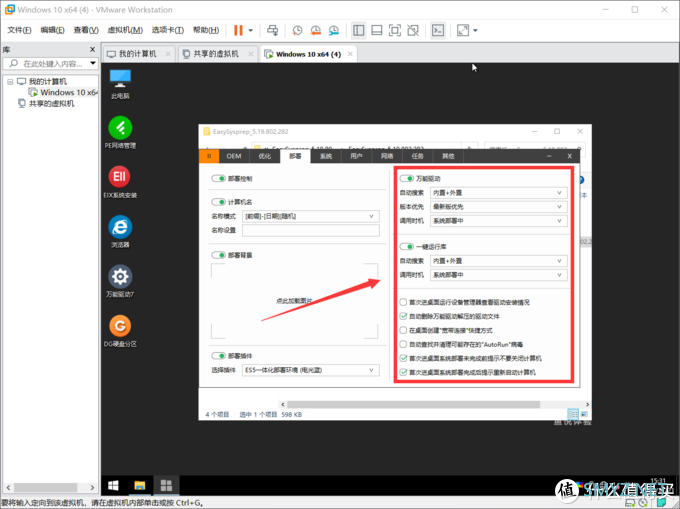Click the File Explorer taskbar icon in guest
The width and height of the screenshot is (680, 509).
point(140,485)
